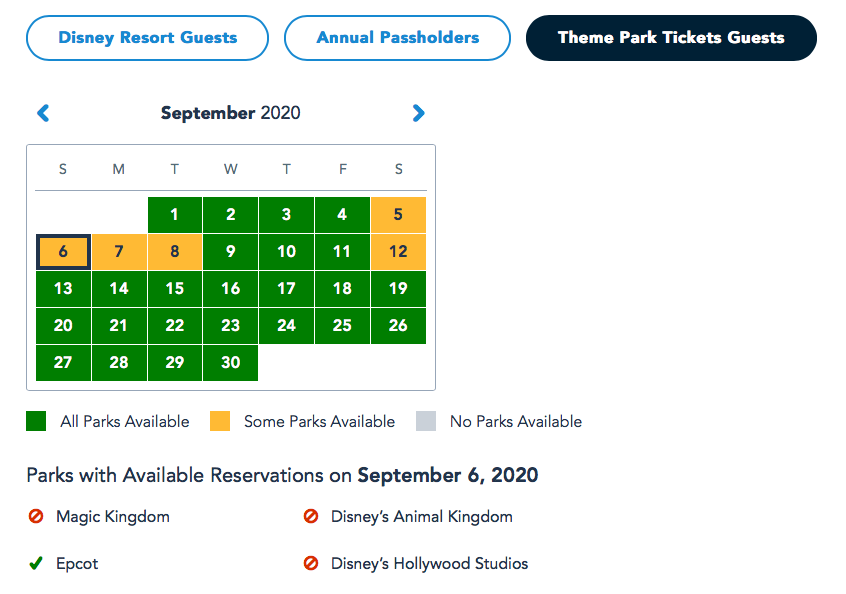This screenshot has height=594, width=846.
Task: Click green All Parks Available swatch
Action: 36,422
